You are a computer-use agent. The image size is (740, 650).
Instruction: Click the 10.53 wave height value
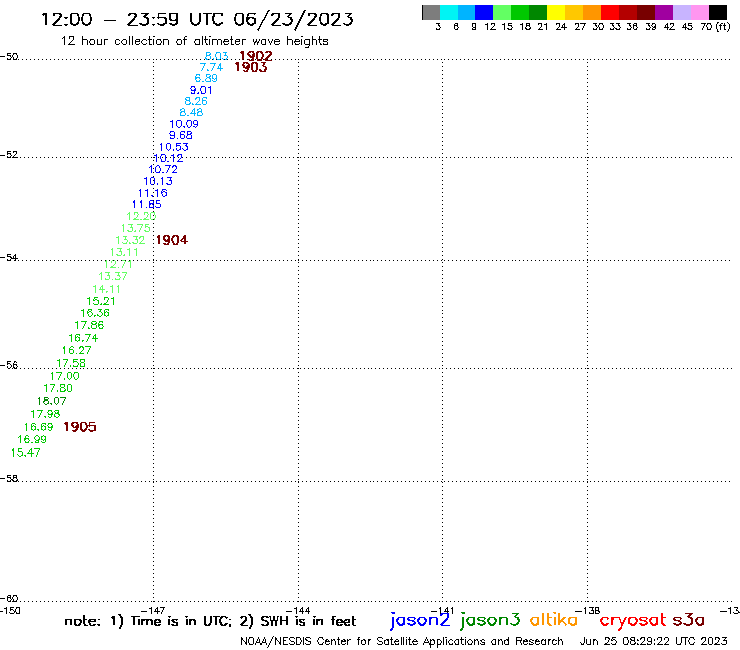tap(173, 147)
